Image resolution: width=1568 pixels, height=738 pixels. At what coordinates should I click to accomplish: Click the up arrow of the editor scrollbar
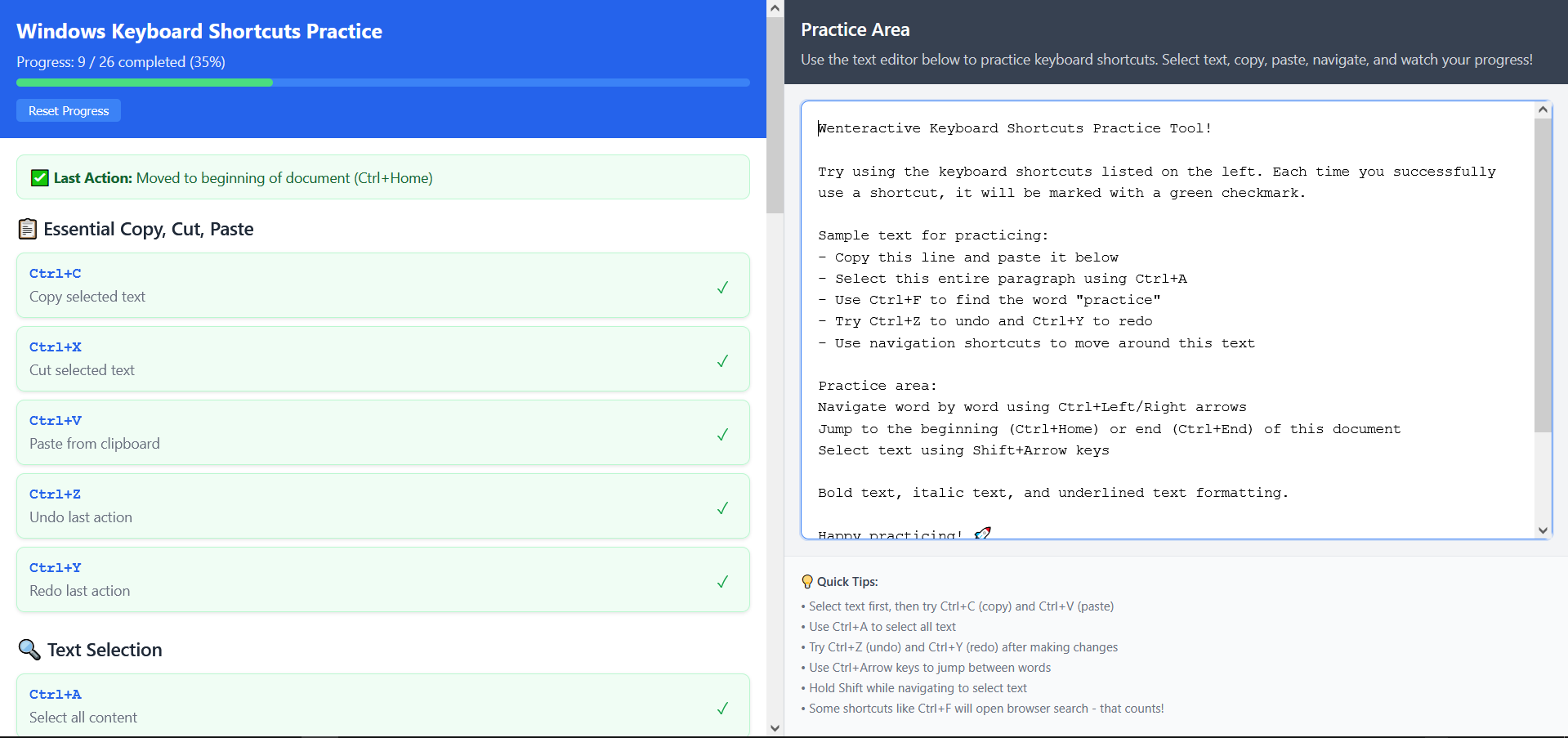(x=1543, y=110)
